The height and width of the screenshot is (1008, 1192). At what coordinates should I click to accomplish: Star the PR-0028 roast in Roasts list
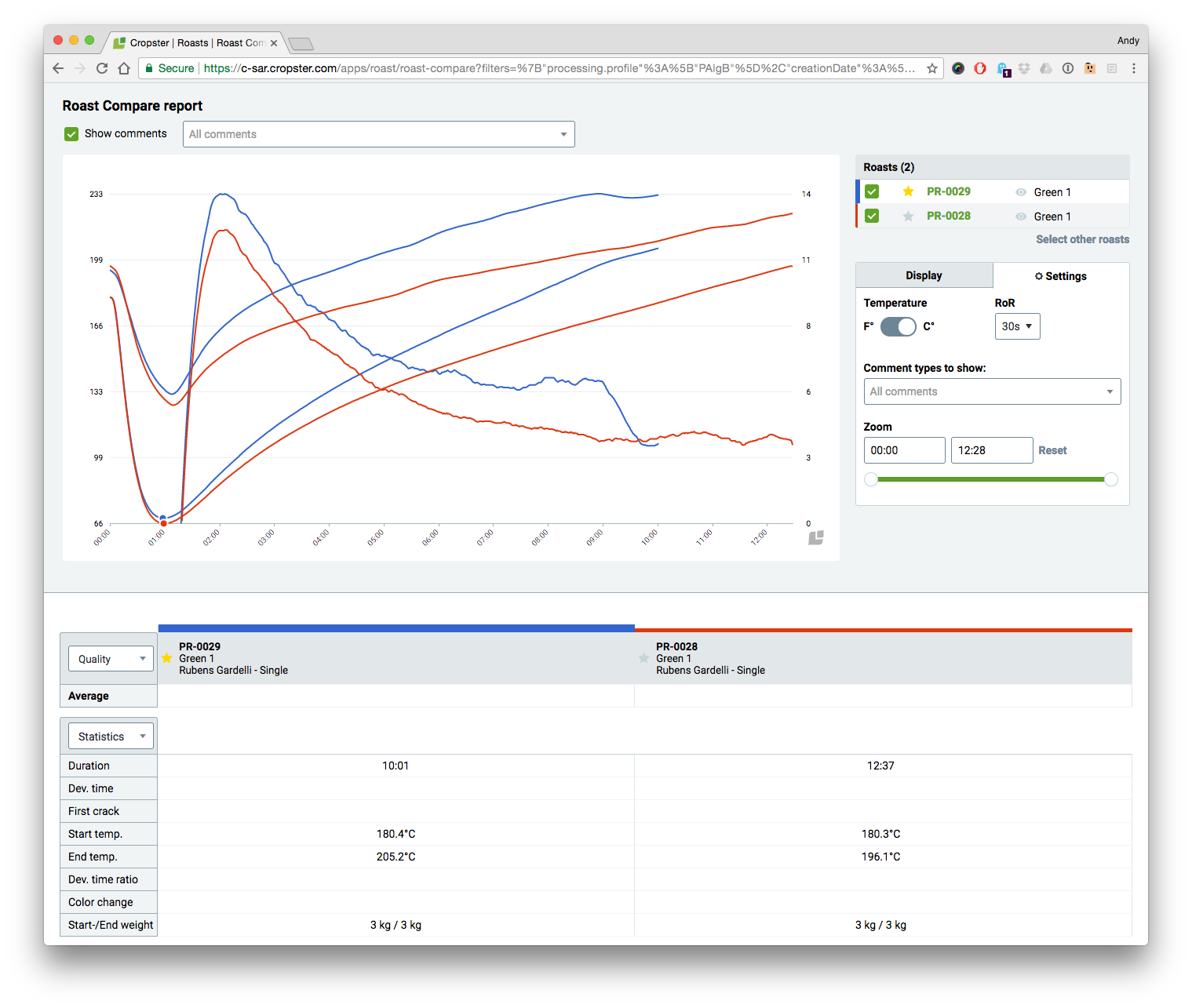click(908, 217)
